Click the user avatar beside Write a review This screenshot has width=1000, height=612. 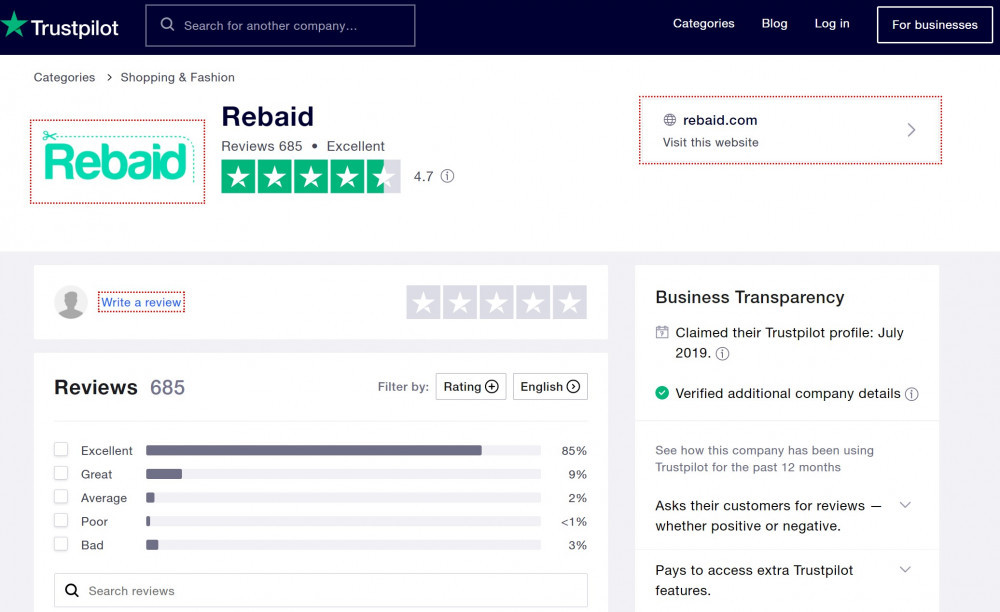click(x=71, y=302)
